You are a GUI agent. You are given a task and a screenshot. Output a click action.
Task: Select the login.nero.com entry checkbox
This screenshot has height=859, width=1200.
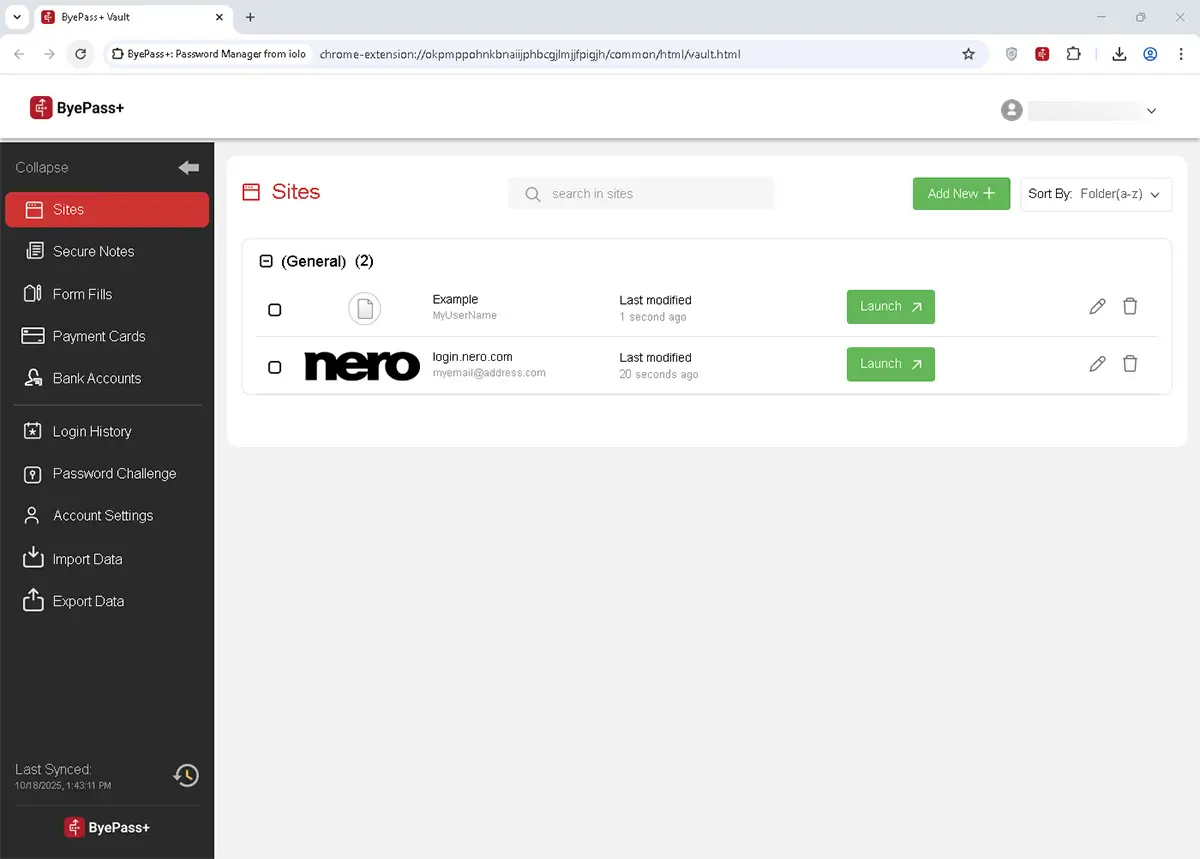pyautogui.click(x=274, y=367)
